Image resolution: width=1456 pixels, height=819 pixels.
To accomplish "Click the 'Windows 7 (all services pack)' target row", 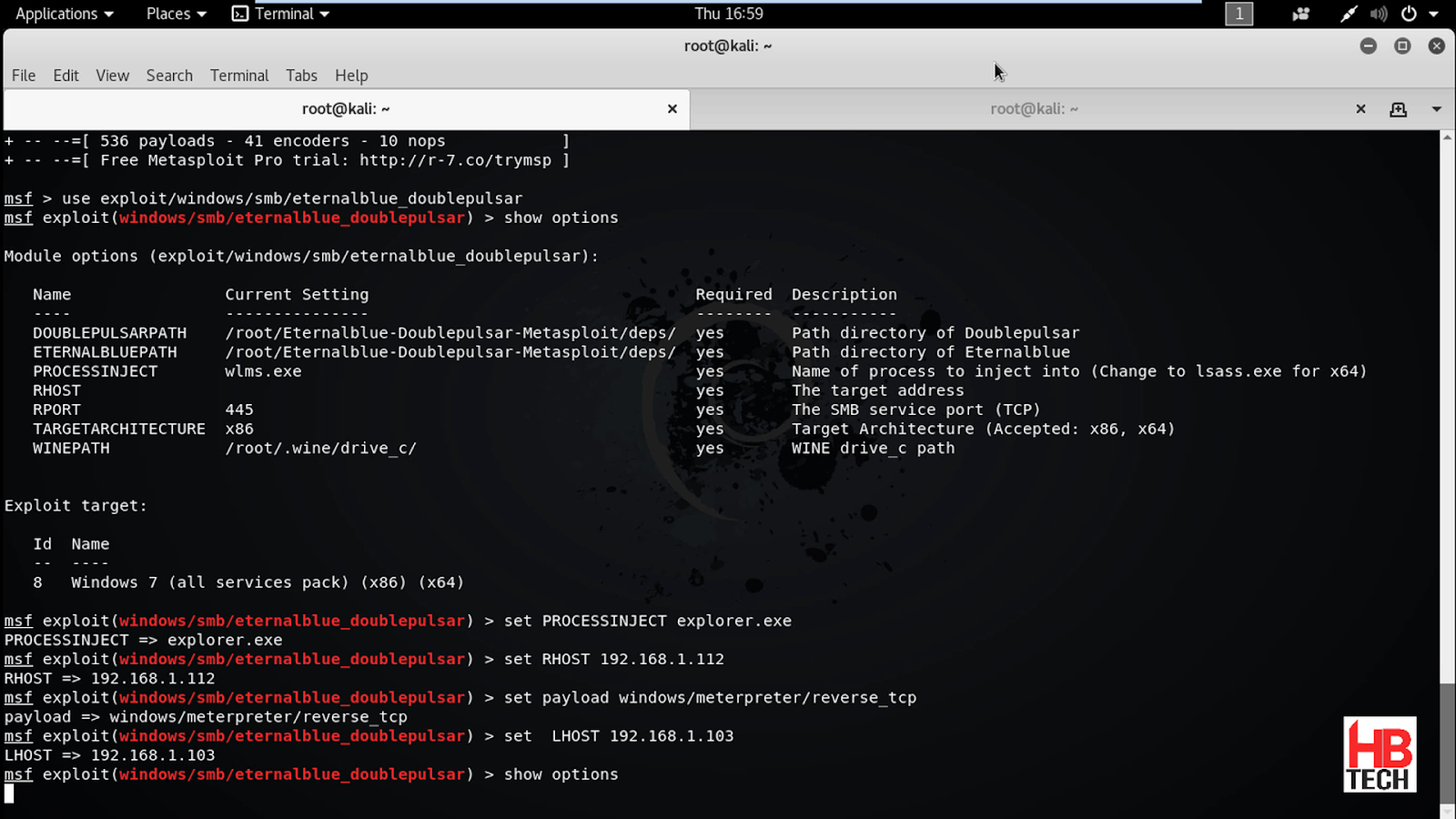I will [x=248, y=582].
